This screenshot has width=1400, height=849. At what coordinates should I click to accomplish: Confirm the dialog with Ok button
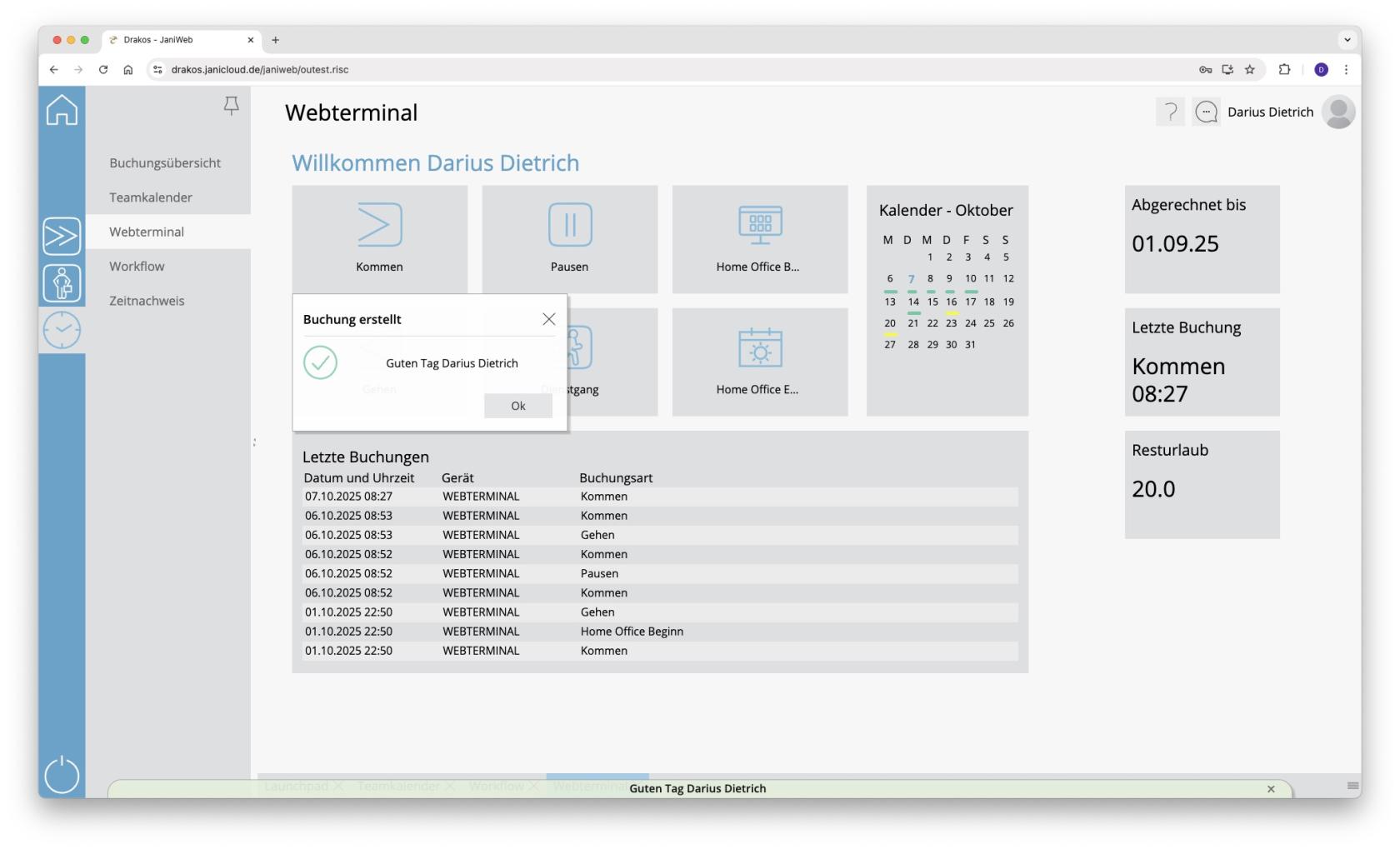[517, 406]
